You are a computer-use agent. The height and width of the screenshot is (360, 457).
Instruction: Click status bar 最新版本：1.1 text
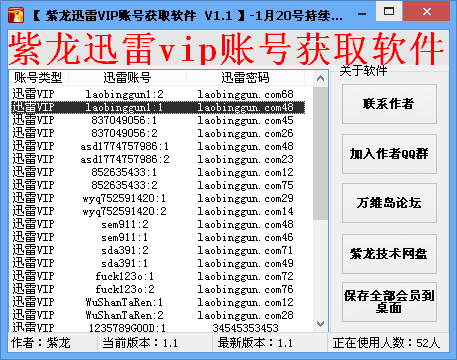point(255,343)
